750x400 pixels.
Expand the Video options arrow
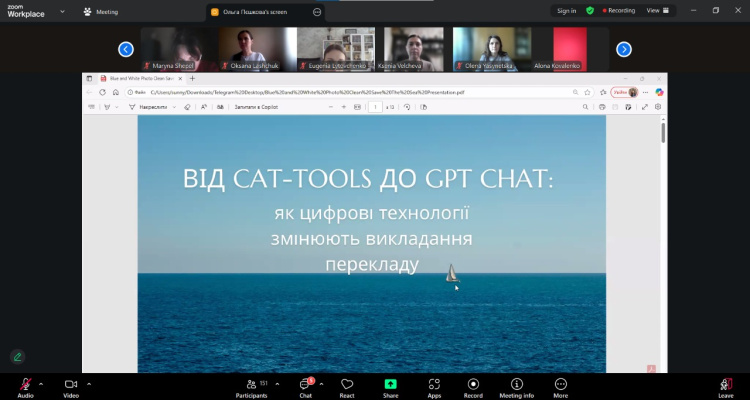(89, 384)
